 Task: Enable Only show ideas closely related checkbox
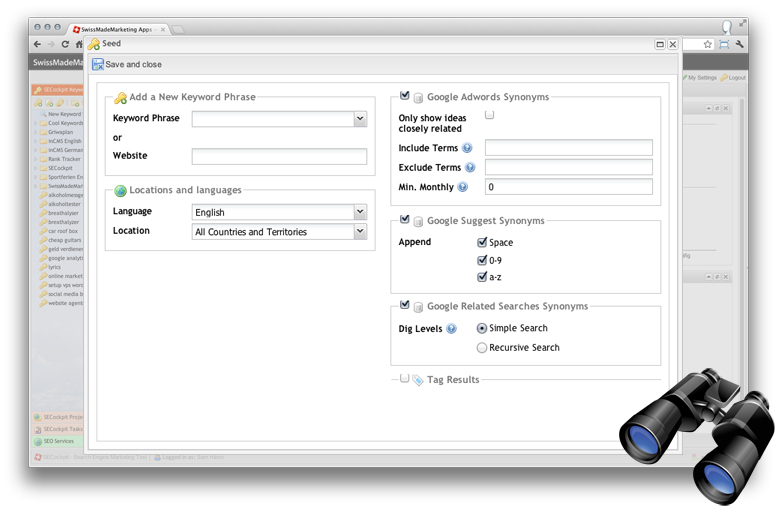click(490, 115)
